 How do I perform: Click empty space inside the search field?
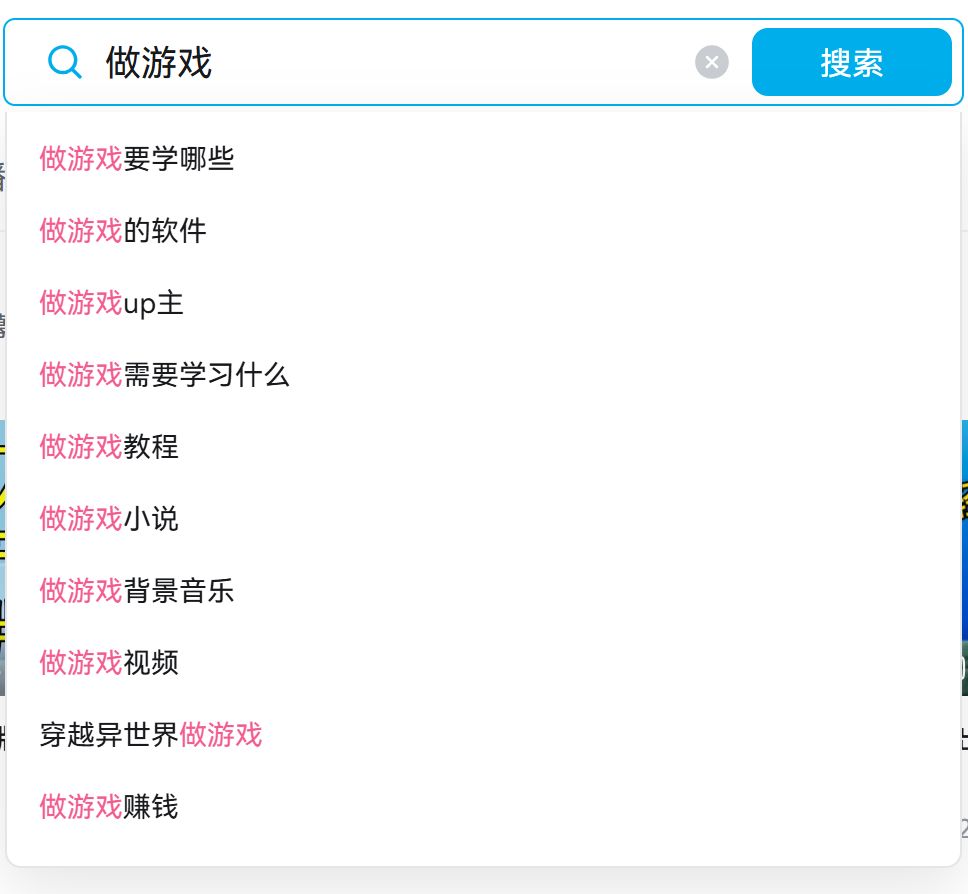450,63
